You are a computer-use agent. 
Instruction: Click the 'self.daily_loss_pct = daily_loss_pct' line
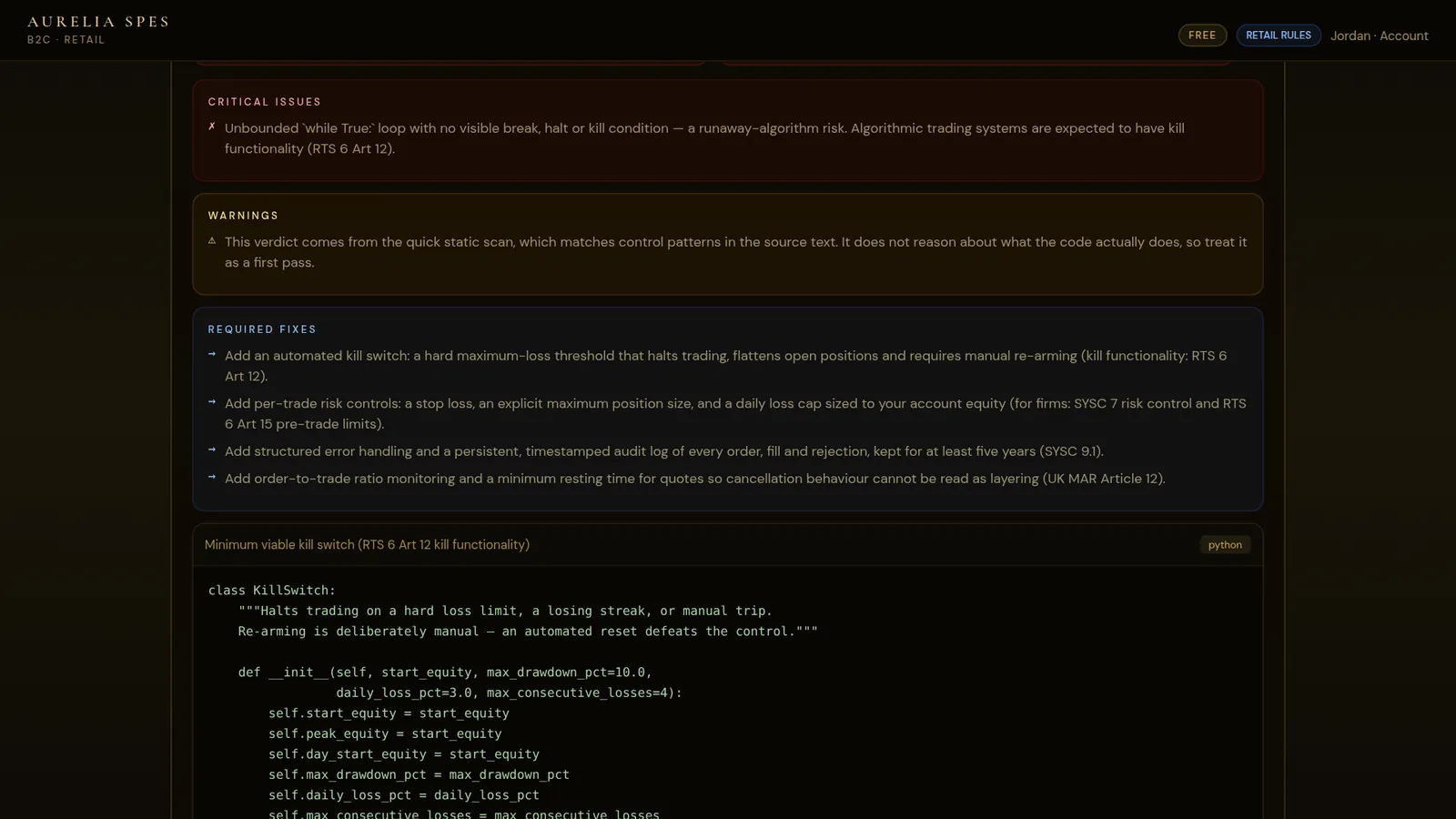pos(404,795)
